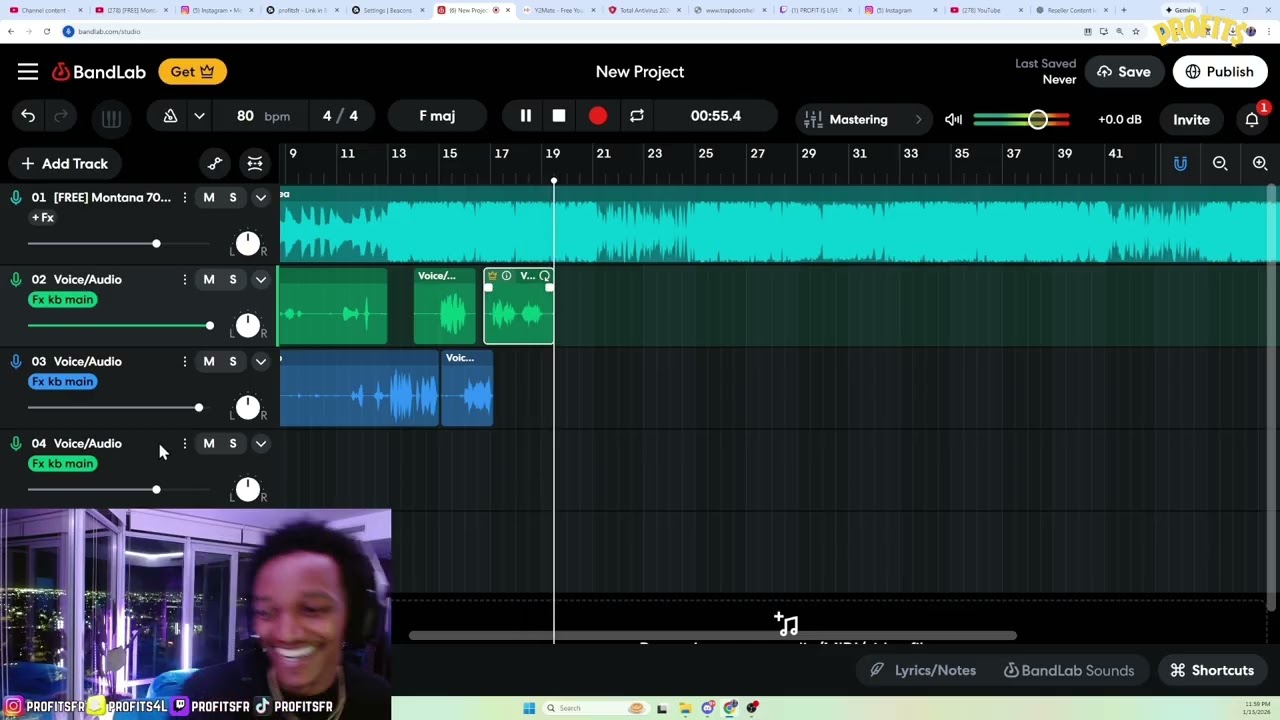Solo track 01 Montana

233,198
